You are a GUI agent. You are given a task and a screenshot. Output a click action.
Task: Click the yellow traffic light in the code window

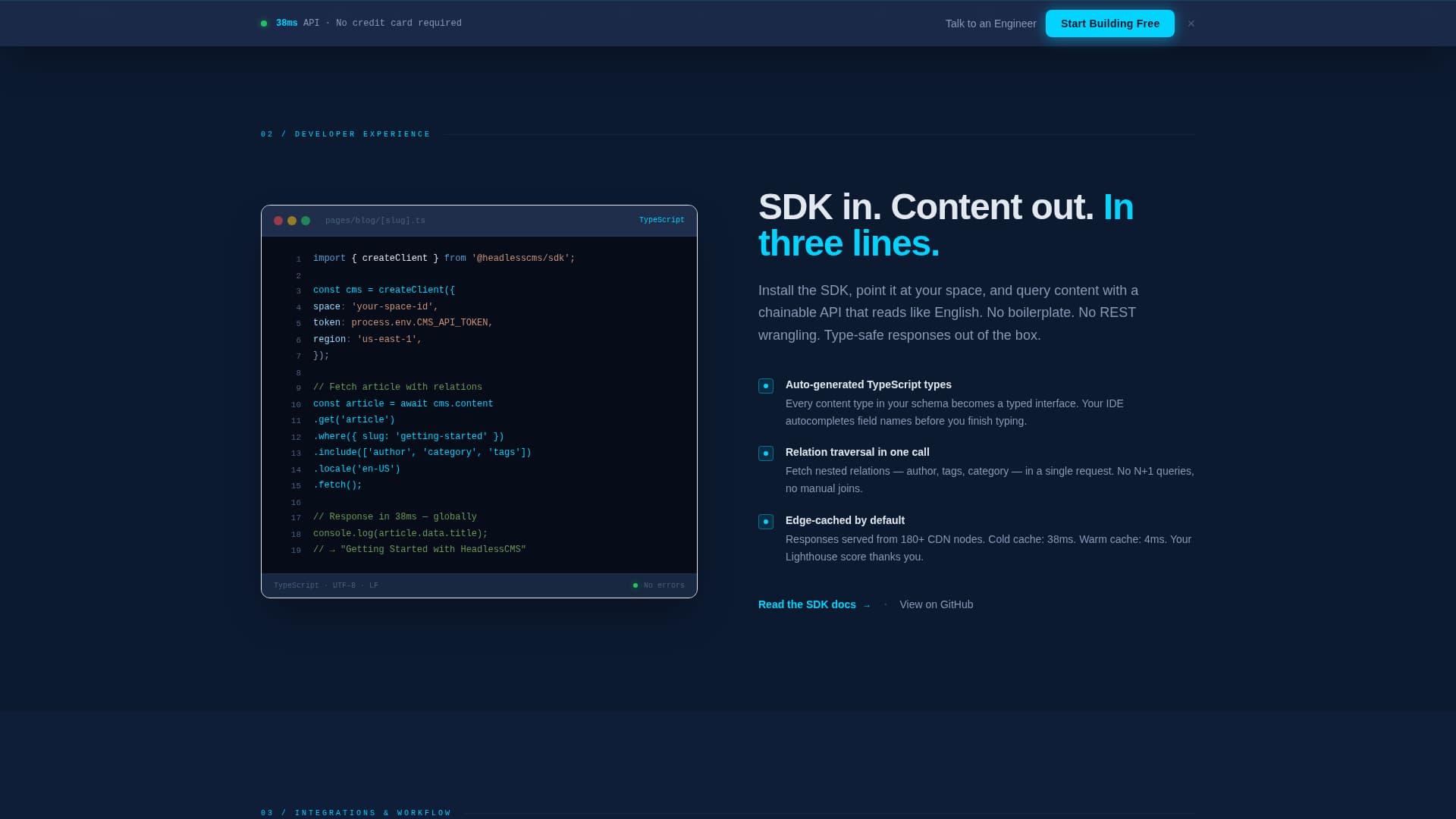tap(291, 221)
